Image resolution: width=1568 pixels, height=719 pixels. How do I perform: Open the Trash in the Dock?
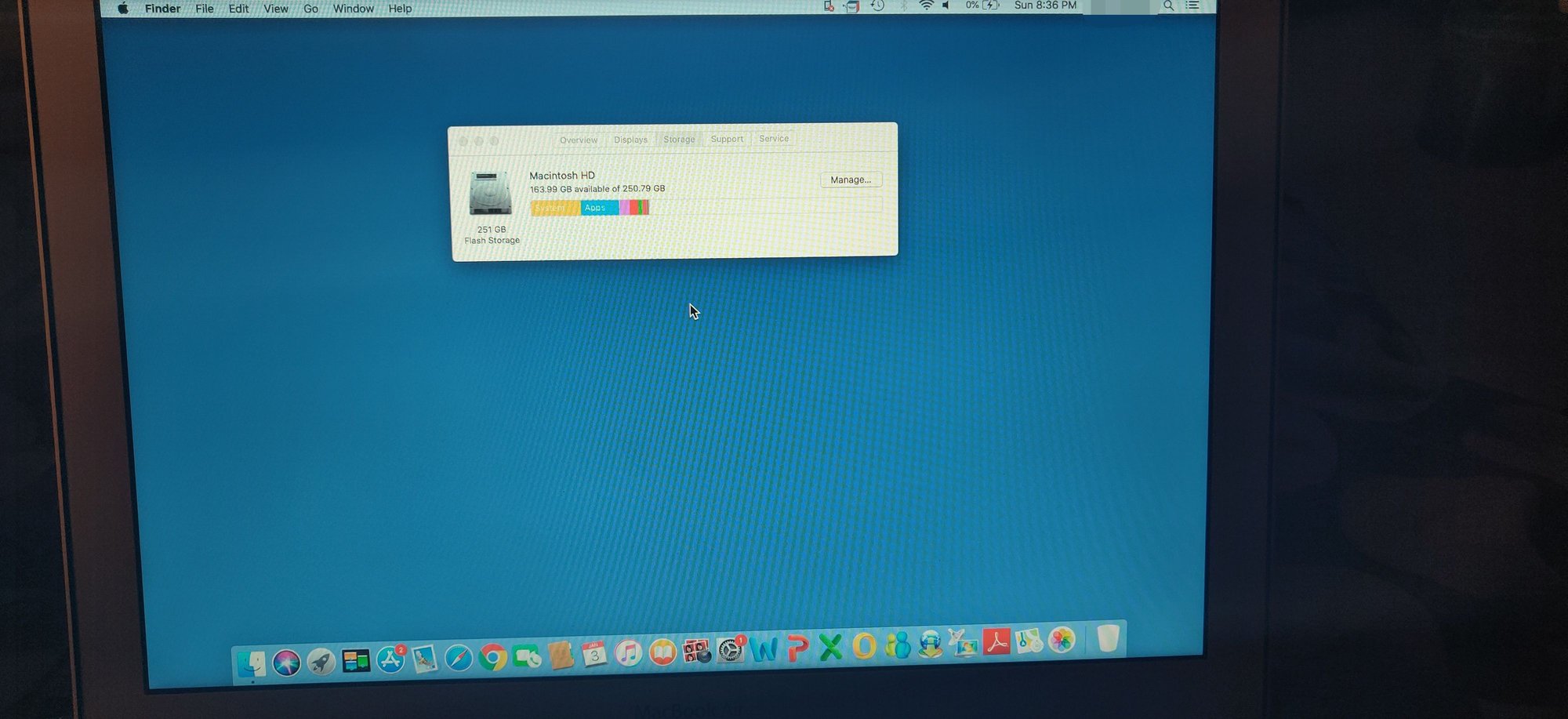coord(1108,638)
